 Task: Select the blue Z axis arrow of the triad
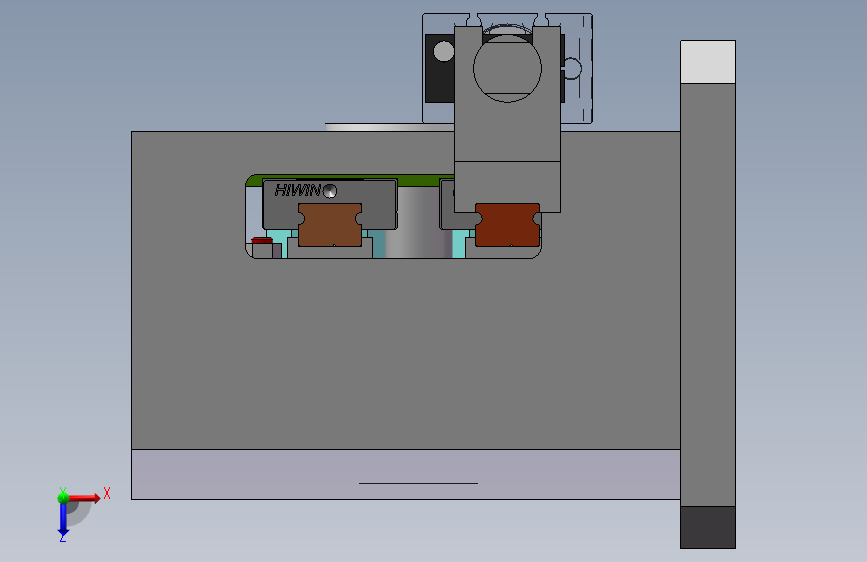(63, 520)
